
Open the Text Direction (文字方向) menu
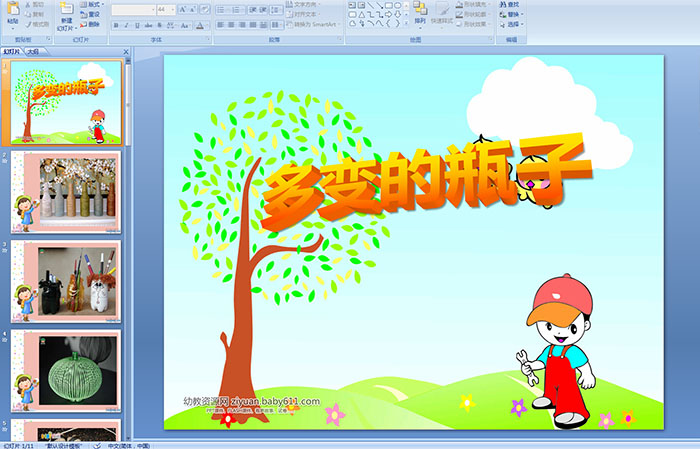pyautogui.click(x=303, y=4)
